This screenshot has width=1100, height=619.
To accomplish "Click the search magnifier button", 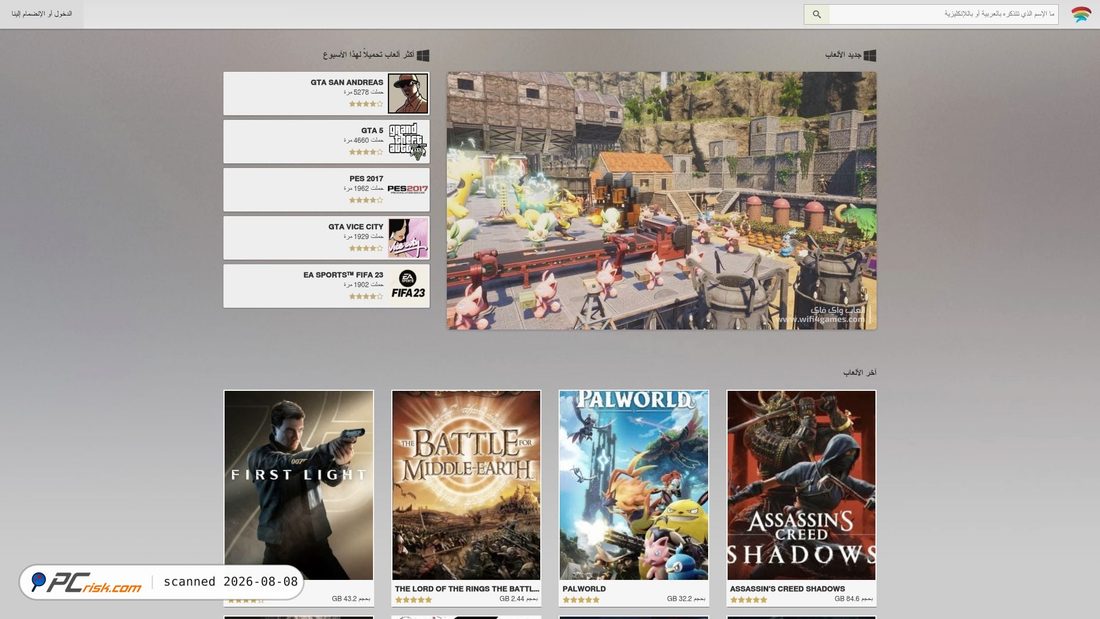I will tap(817, 14).
